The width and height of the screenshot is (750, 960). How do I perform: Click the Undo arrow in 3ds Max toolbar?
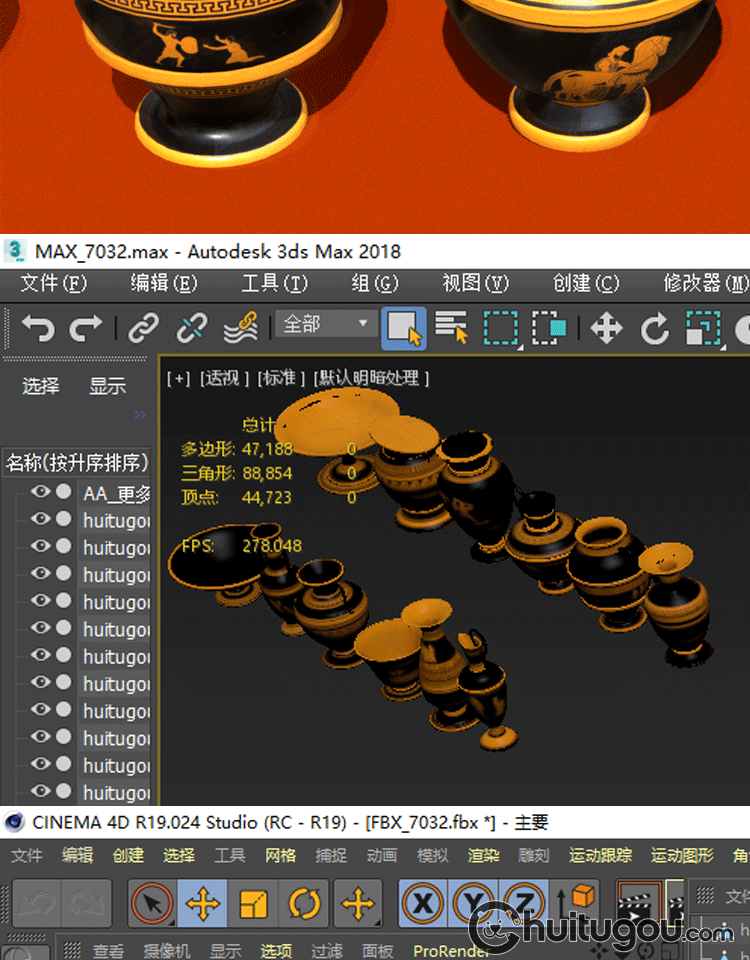coord(37,328)
